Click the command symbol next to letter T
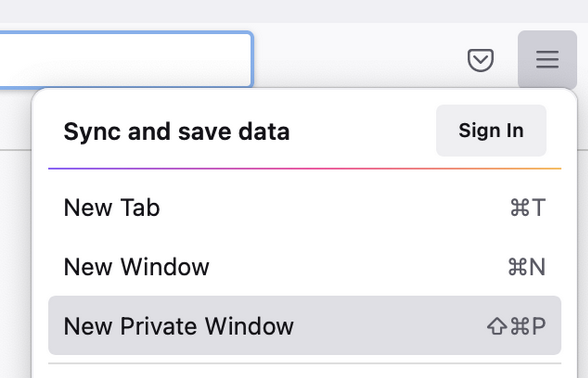Image resolution: width=588 pixels, height=378 pixels. click(x=520, y=208)
